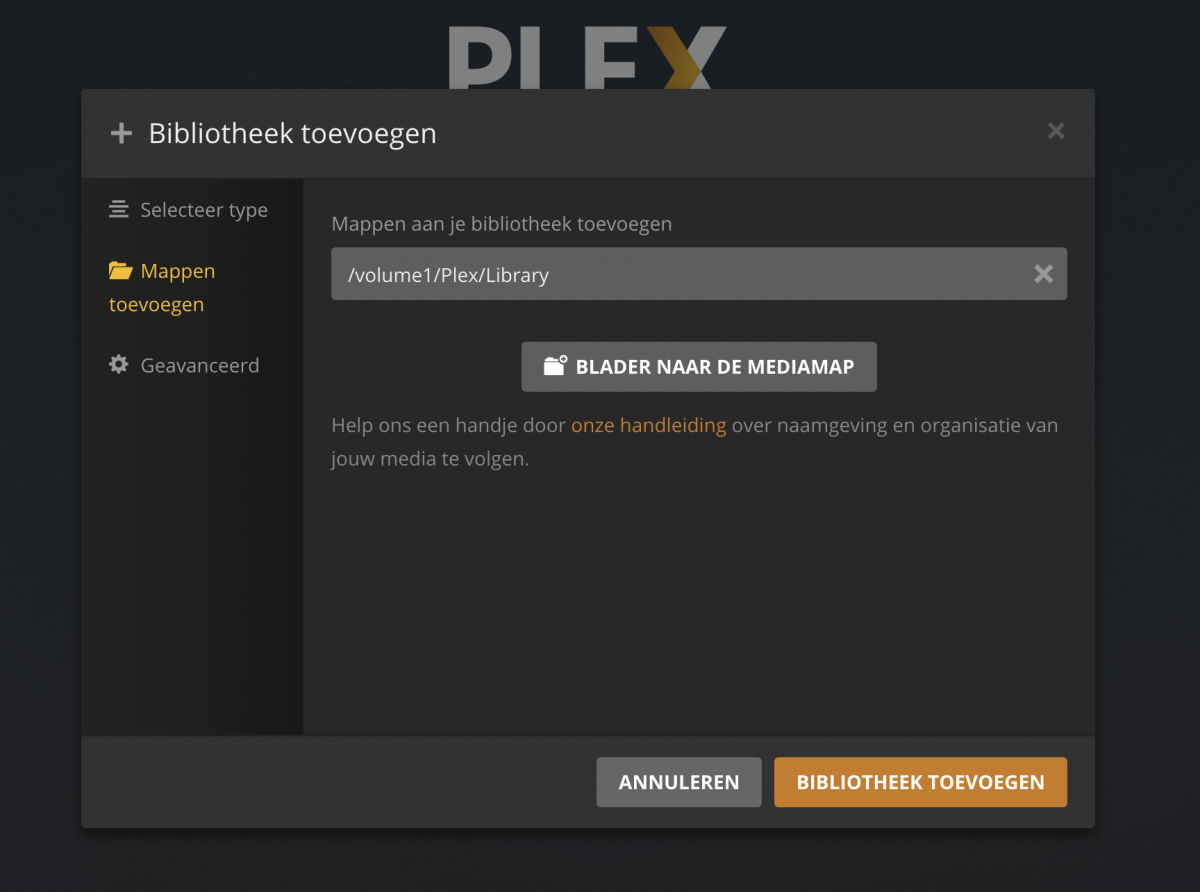Click the Geavanceerd gear icon
1200x892 pixels.
(119, 365)
